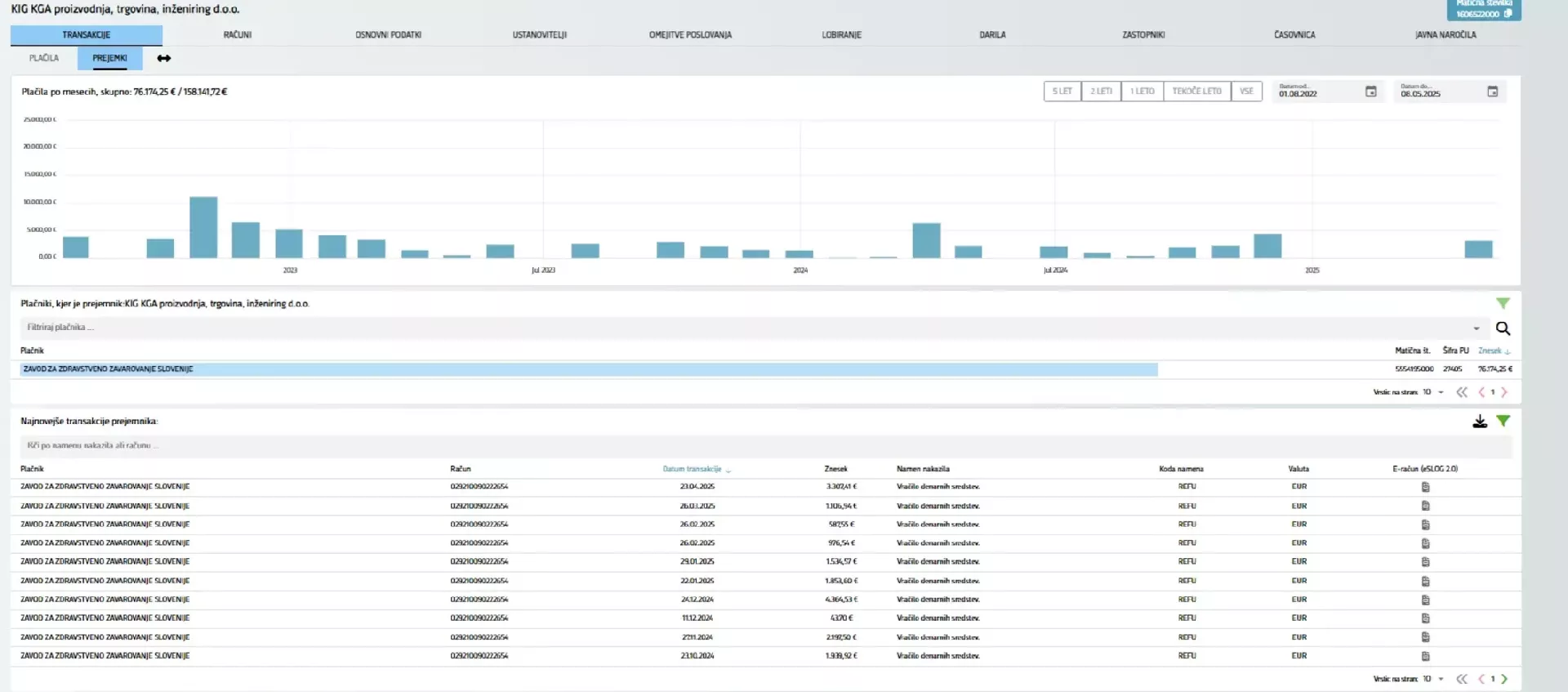Click the transaction search input field
Viewport: 1568px width, 692px height.
pyautogui.click(x=735, y=446)
